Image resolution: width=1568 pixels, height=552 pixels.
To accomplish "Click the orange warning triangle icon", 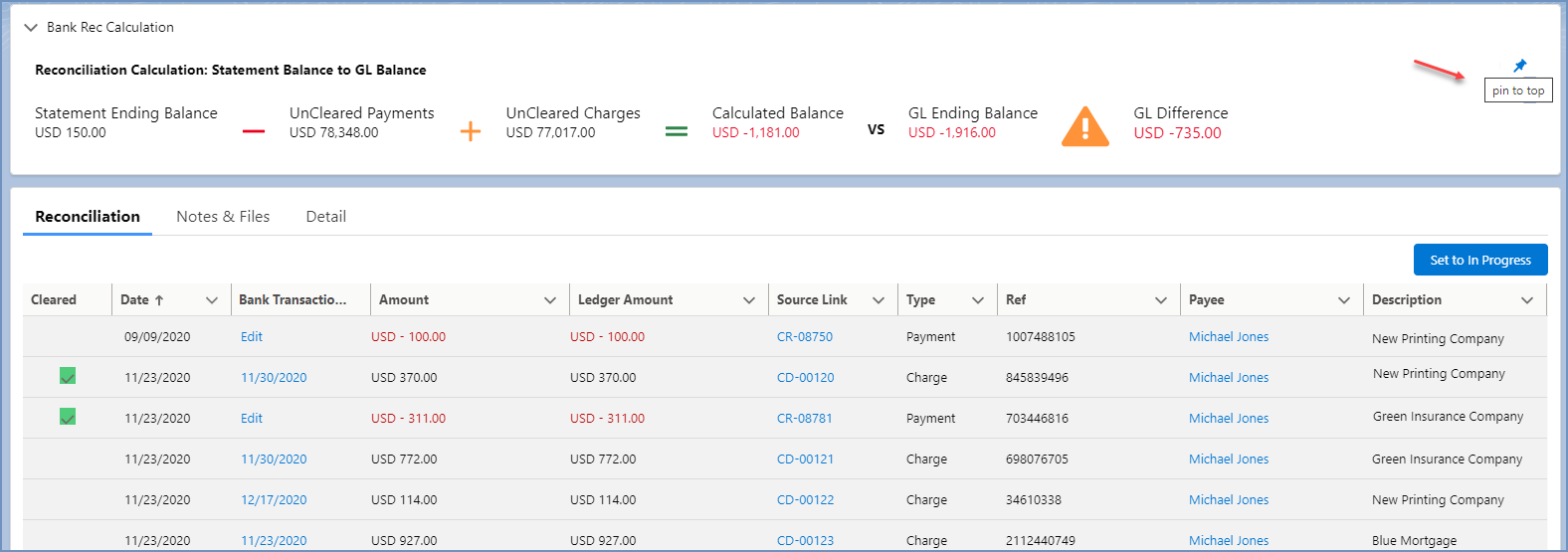I will (1084, 127).
